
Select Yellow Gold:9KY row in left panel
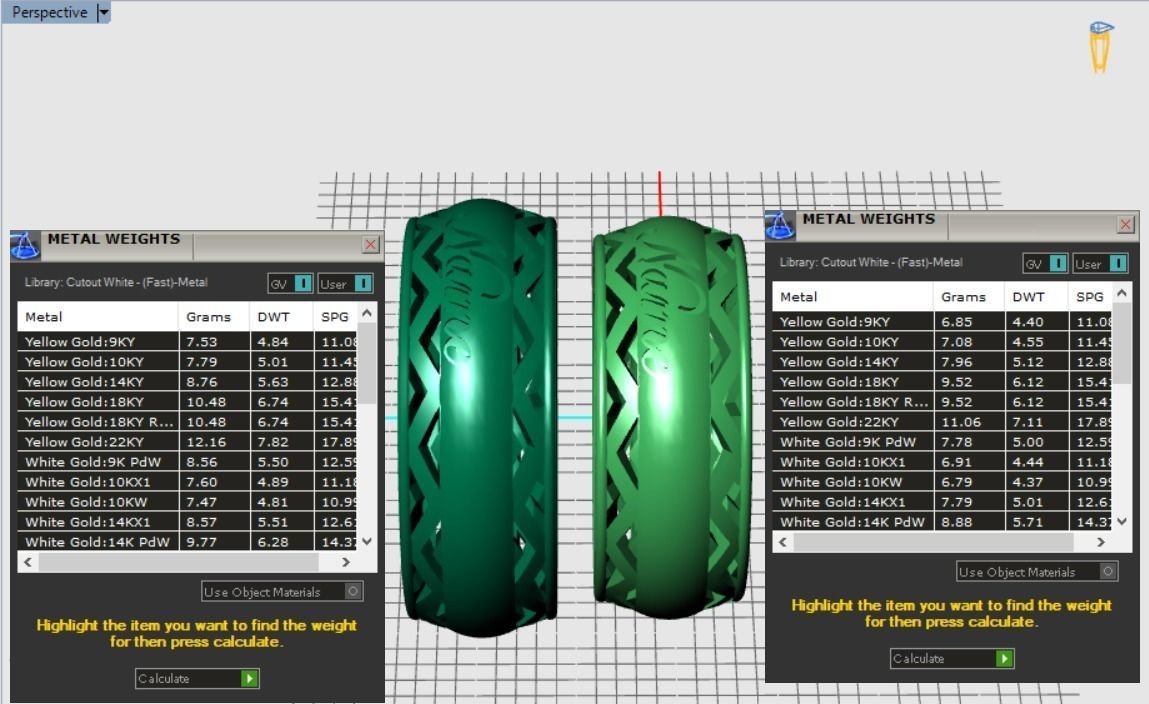pos(187,341)
